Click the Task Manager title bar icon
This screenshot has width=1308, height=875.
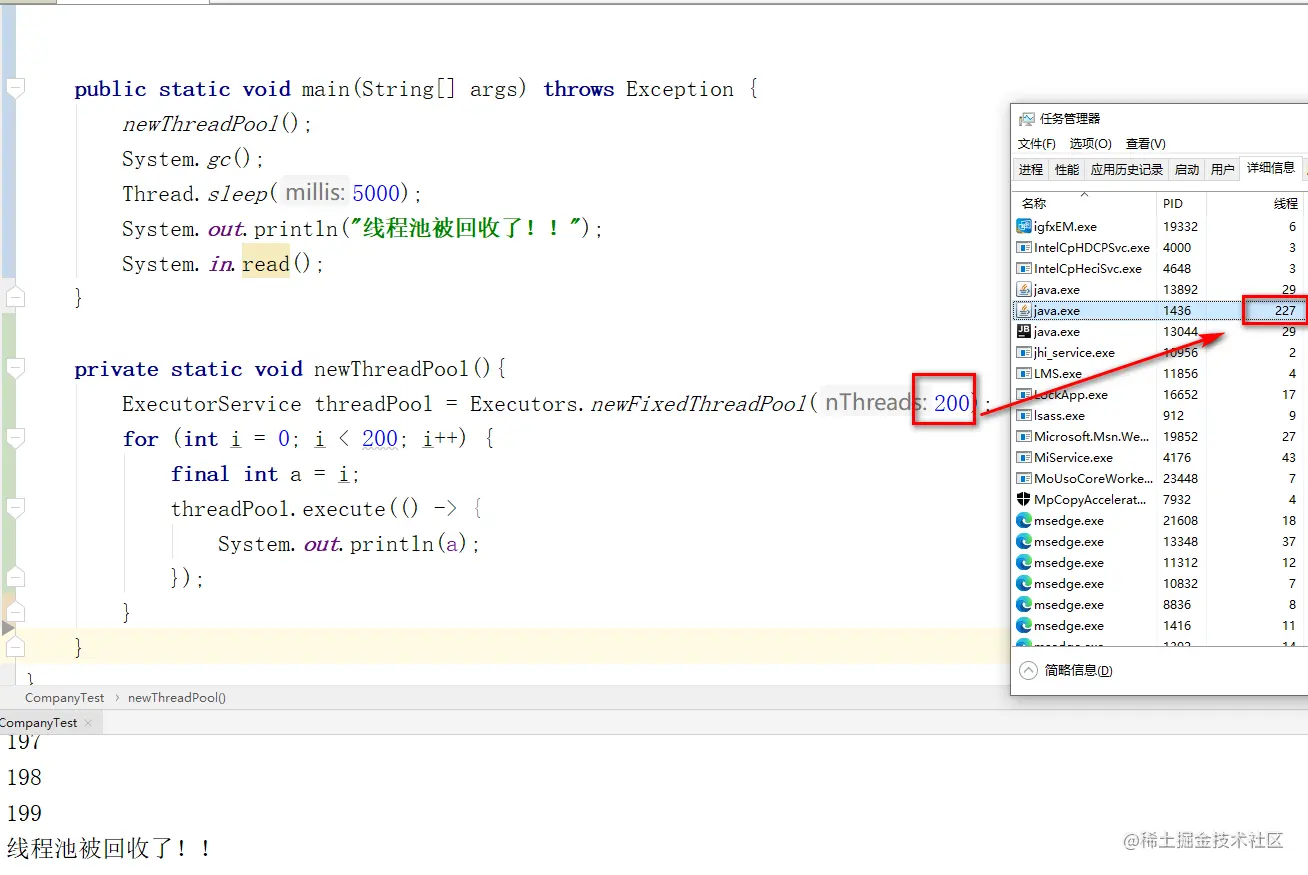click(1026, 118)
